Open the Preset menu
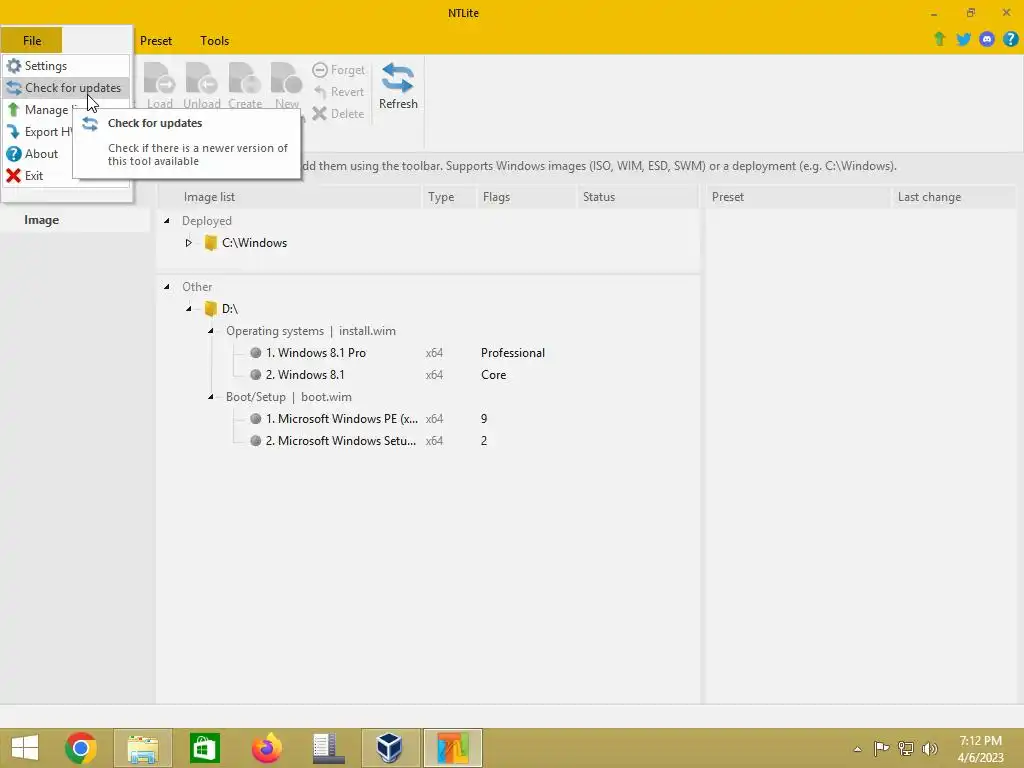This screenshot has width=1024, height=768. coord(156,40)
